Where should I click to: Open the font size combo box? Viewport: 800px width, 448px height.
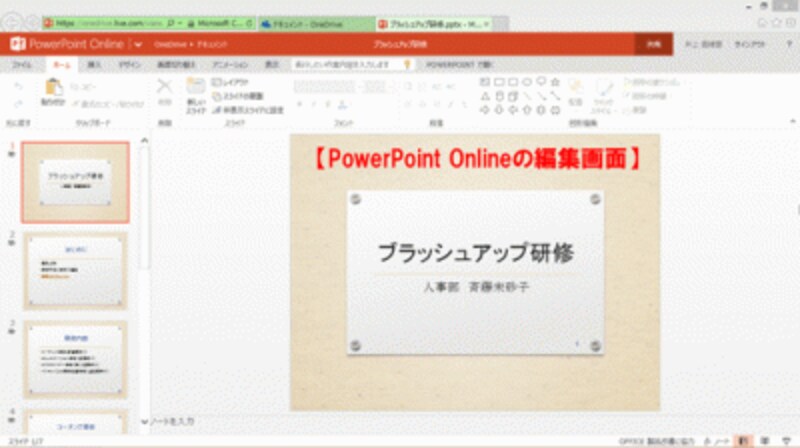coord(377,87)
